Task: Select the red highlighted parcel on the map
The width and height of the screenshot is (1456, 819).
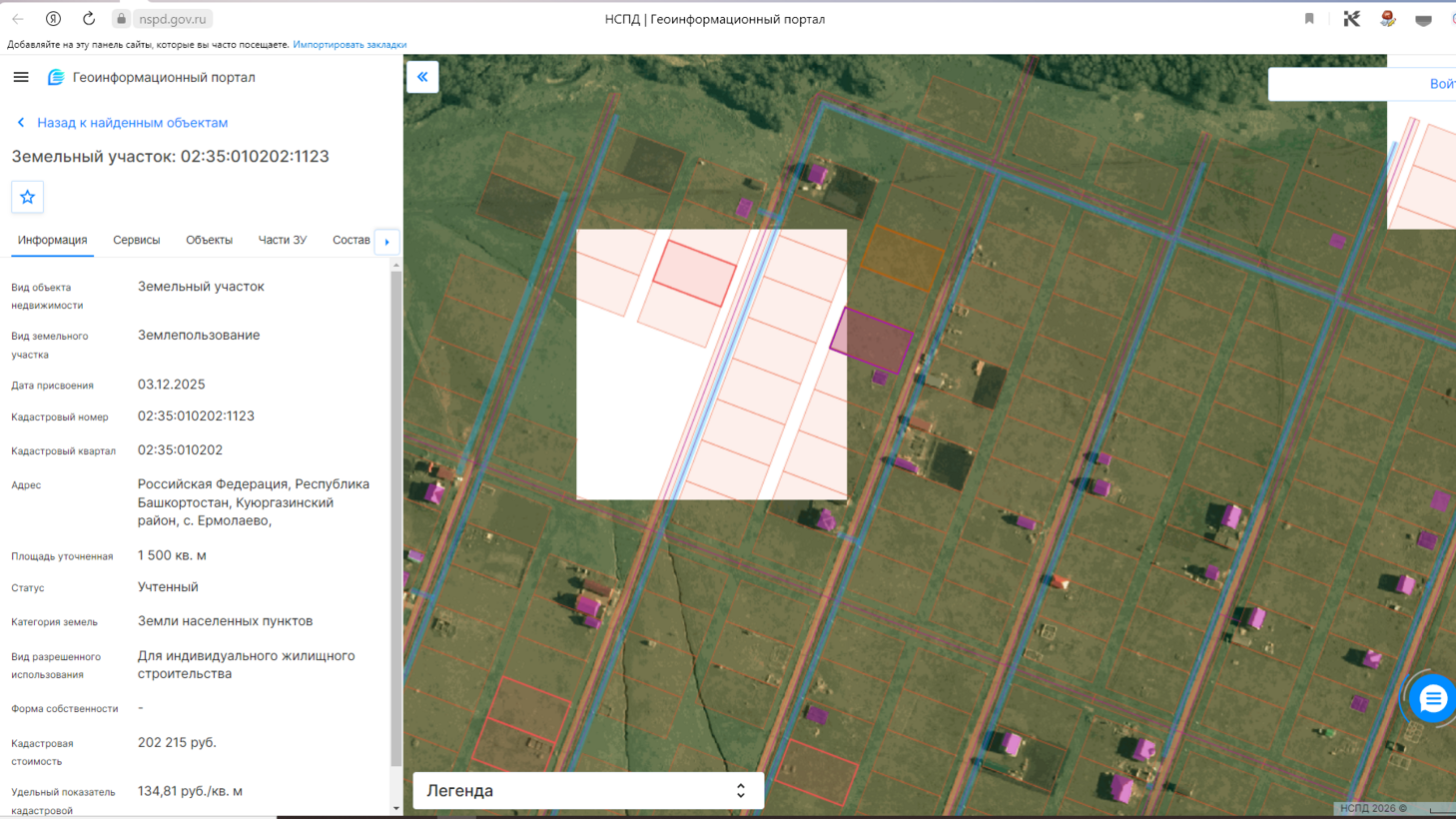Action: 695,273
